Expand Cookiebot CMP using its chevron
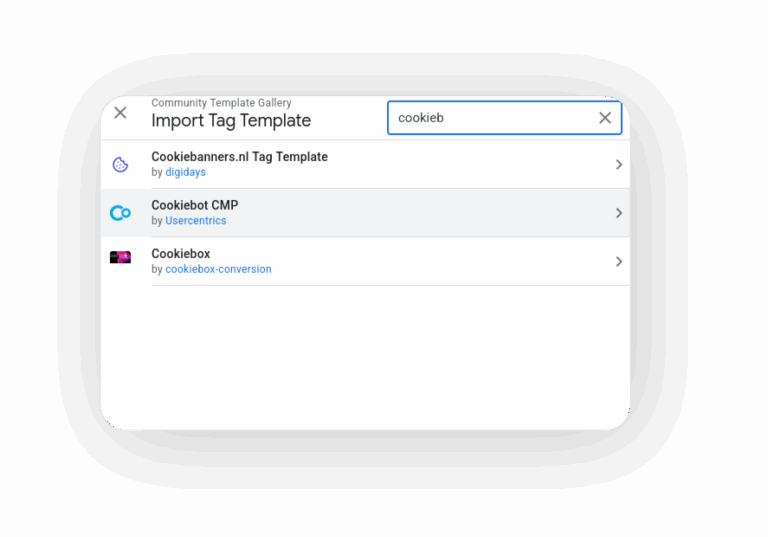 pos(619,213)
